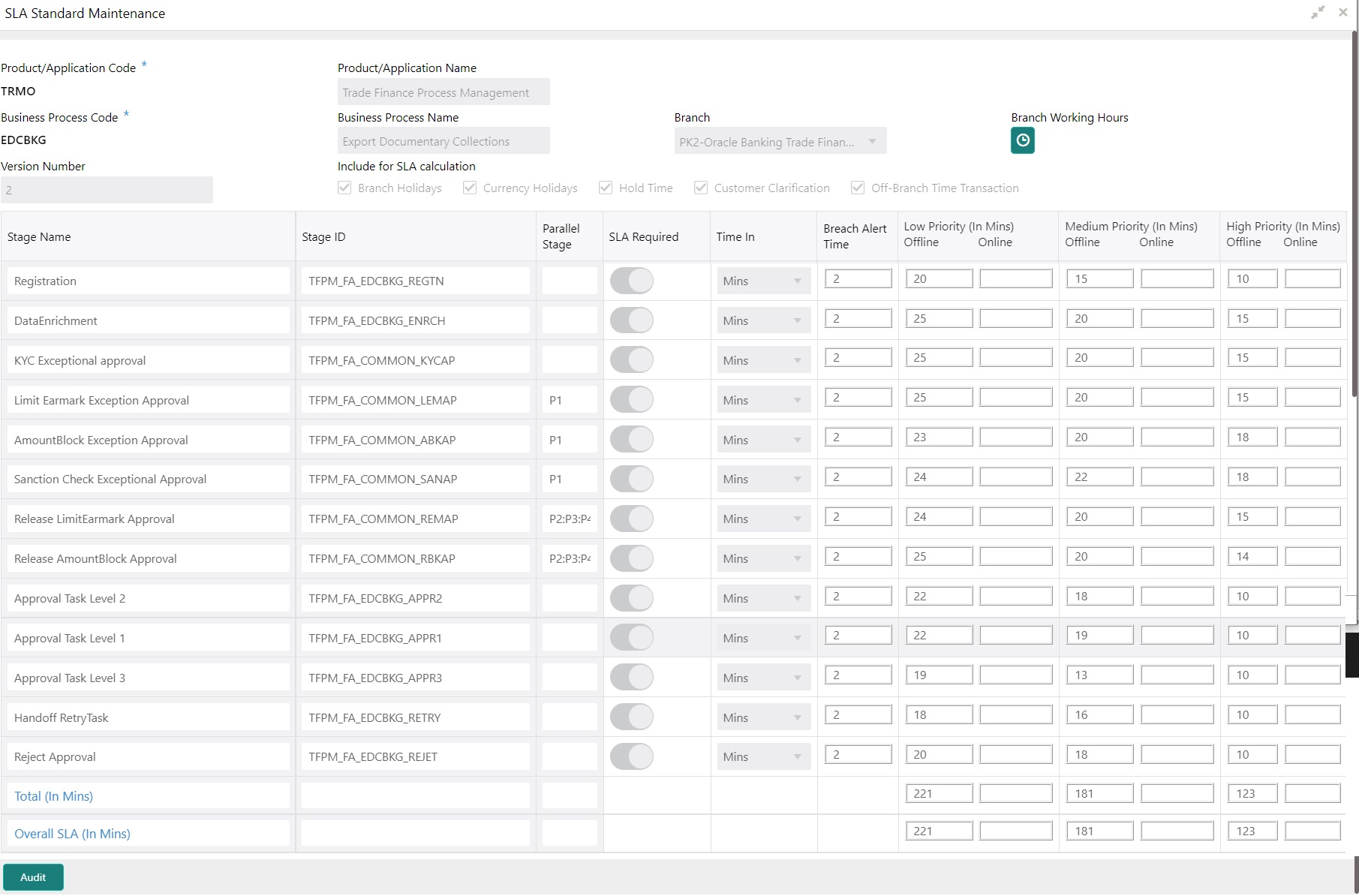Open Time In dropdown for AmountBlock Exception Approval
Image resolution: width=1359 pixels, height=896 pixels.
(764, 440)
